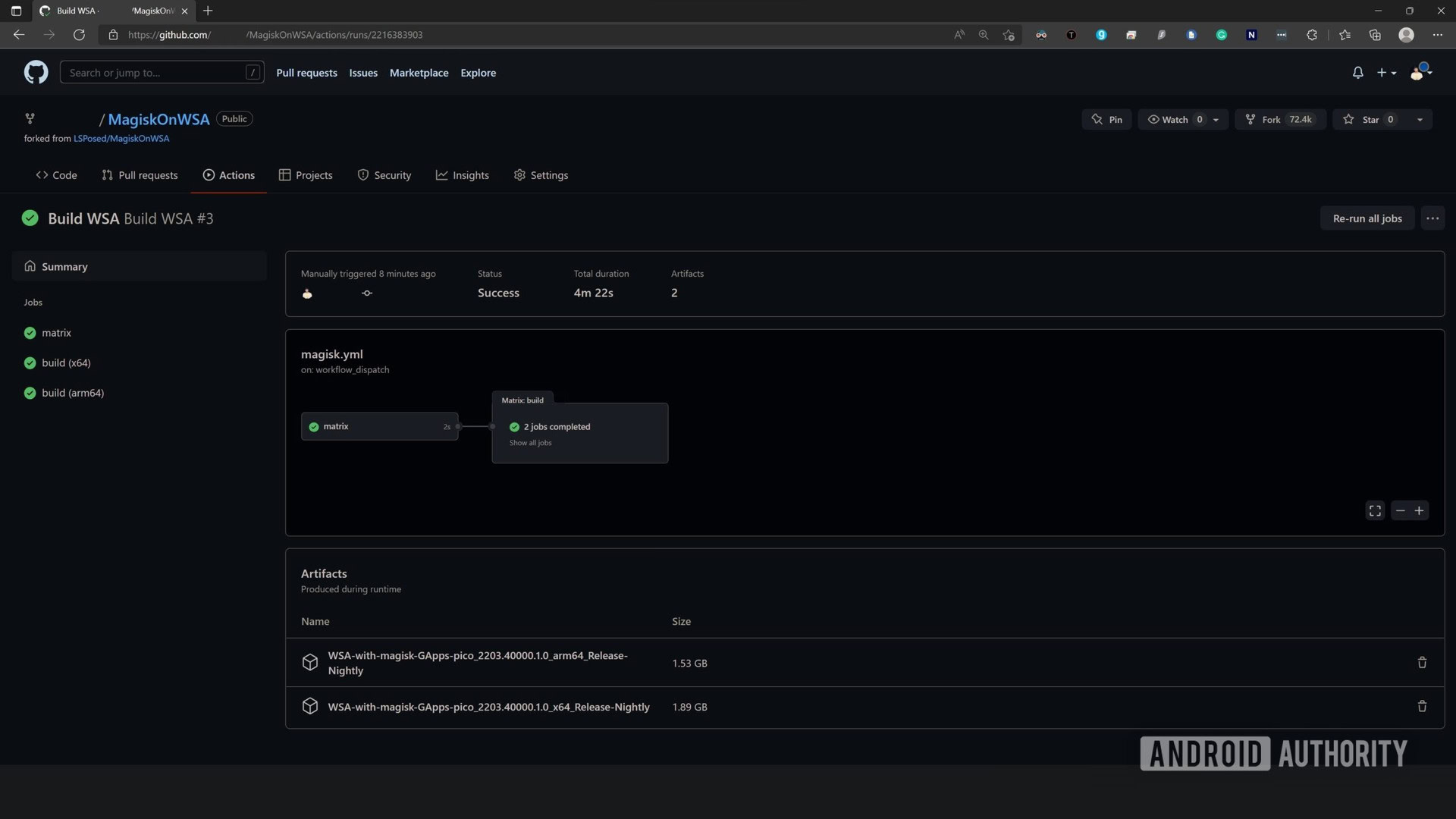1456x819 pixels.
Task: Open the run's three-dot options menu
Action: pyautogui.click(x=1432, y=218)
